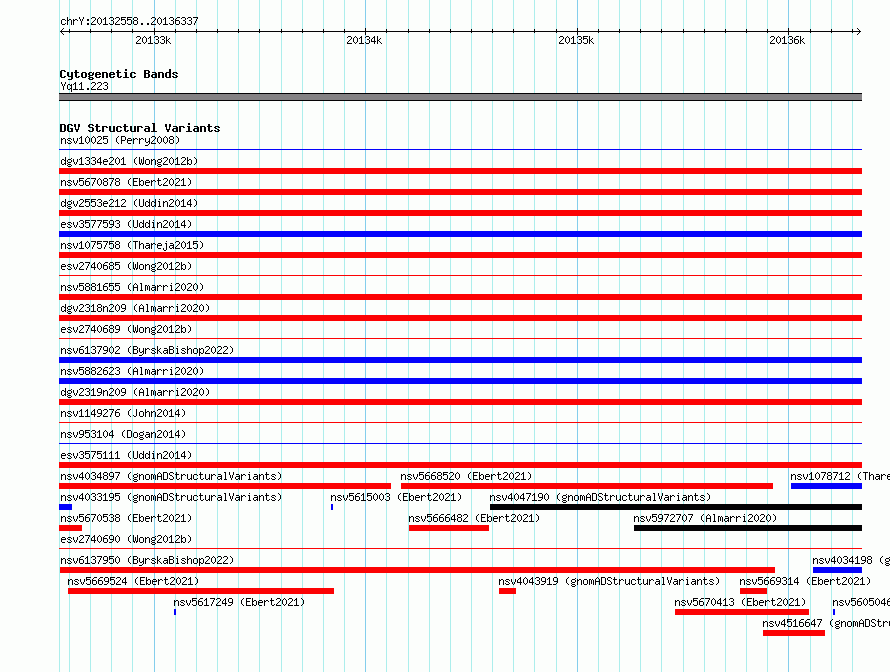This screenshot has width=890, height=672.
Task: Click esv2740690 (Wong2012b) label
Action: pyautogui.click(x=126, y=539)
